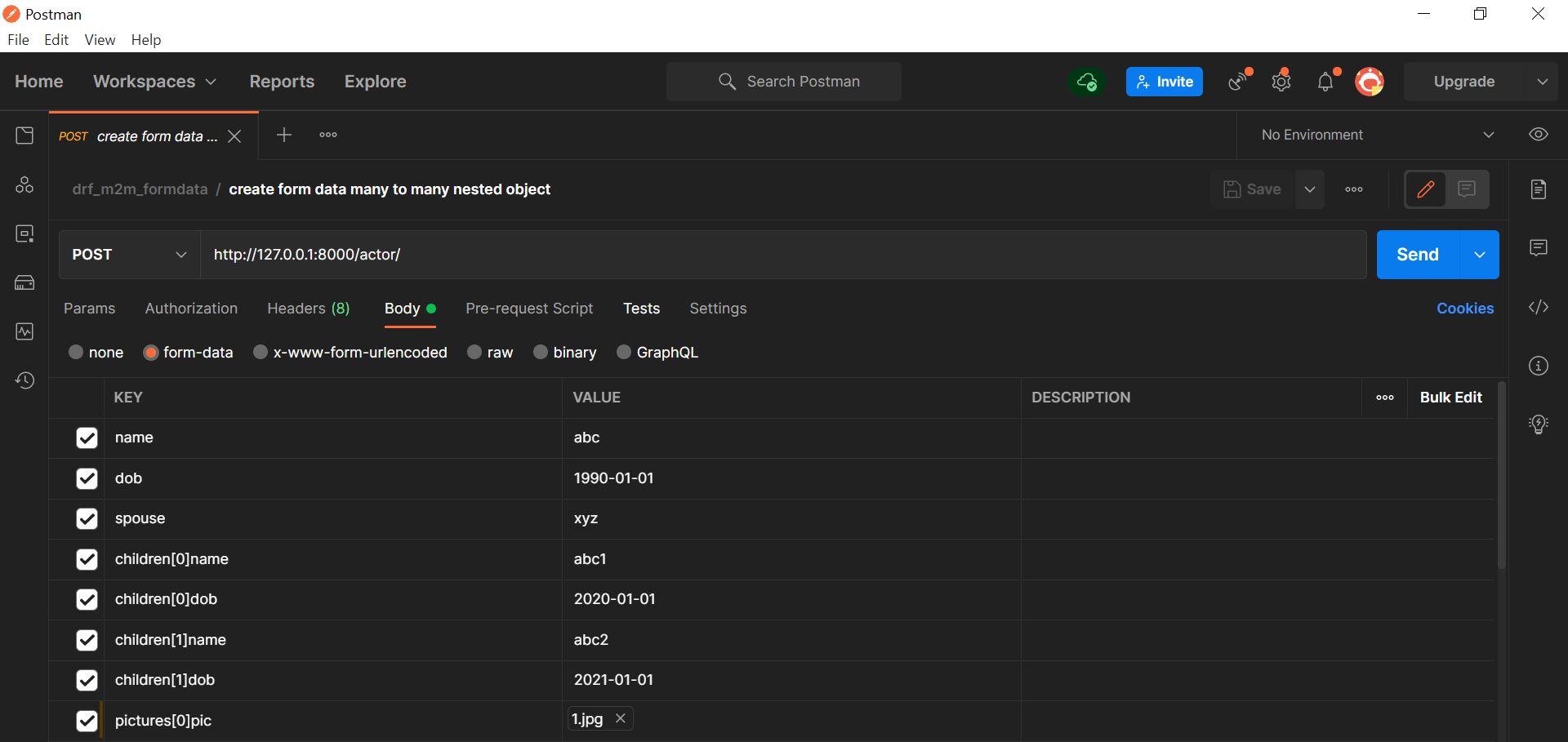The width and height of the screenshot is (1568, 742).
Task: Expand the Upgrade dropdown arrow
Action: (1542, 82)
